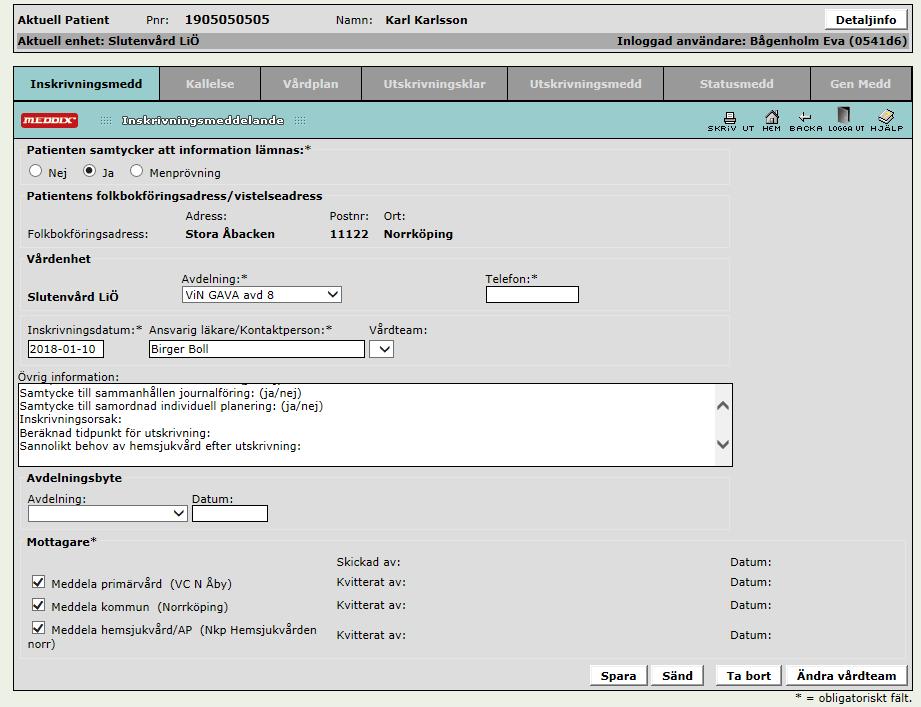This screenshot has width=921, height=707.
Task: Select the Ja consent radio button
Action: [x=89, y=171]
